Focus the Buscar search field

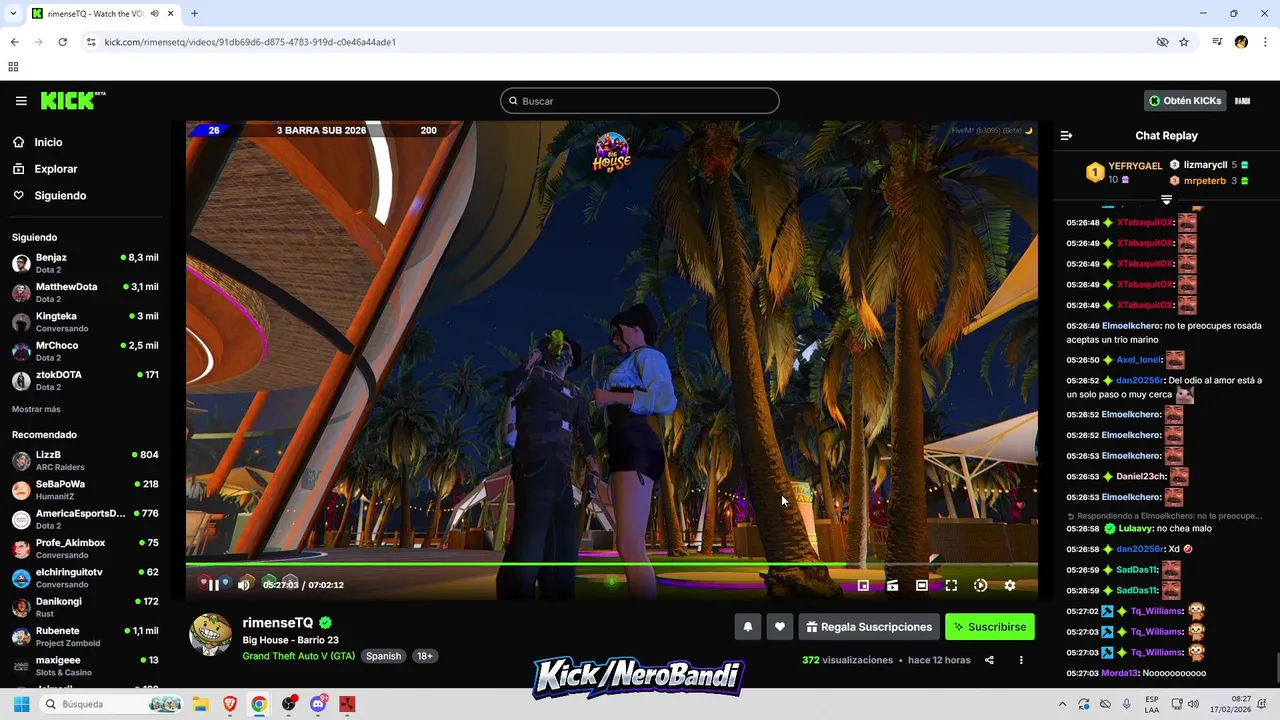640,101
